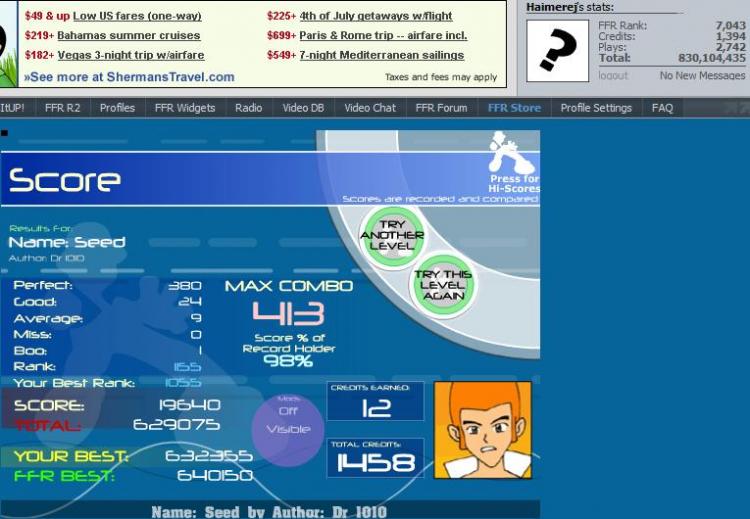Screen dimensions: 750x519
Task: Click the question mark avatar image
Action: 557,51
